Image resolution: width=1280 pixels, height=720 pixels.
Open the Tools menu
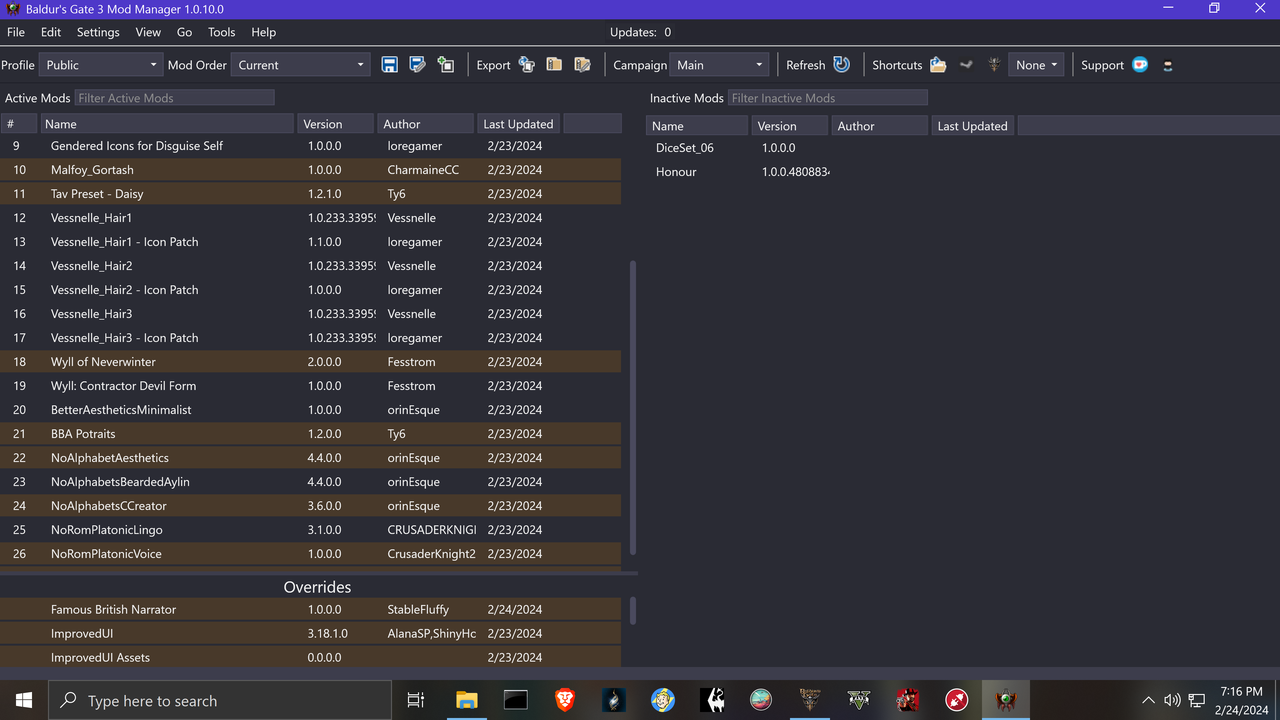222,32
